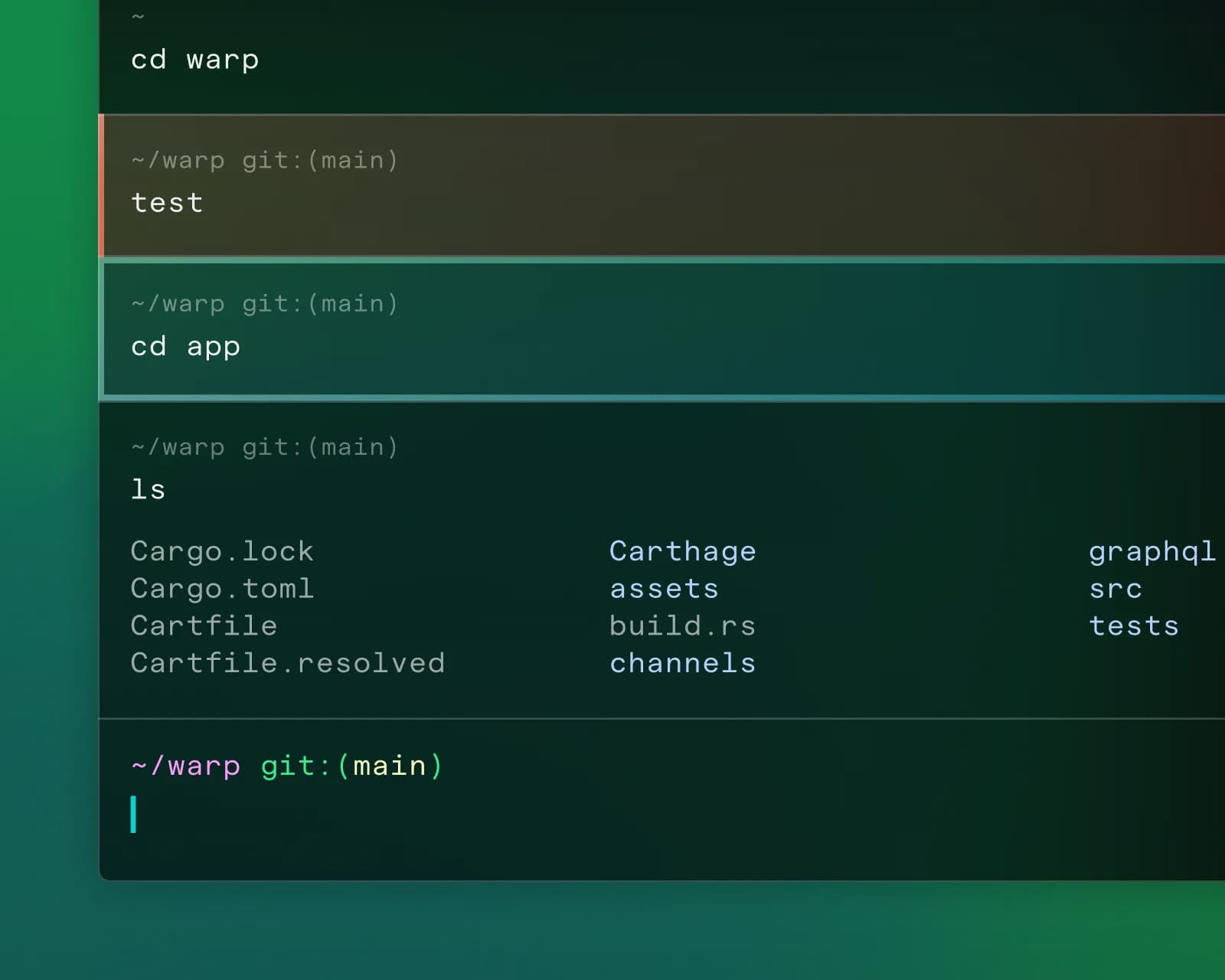Click the prompt above the "test" command

tap(264, 160)
